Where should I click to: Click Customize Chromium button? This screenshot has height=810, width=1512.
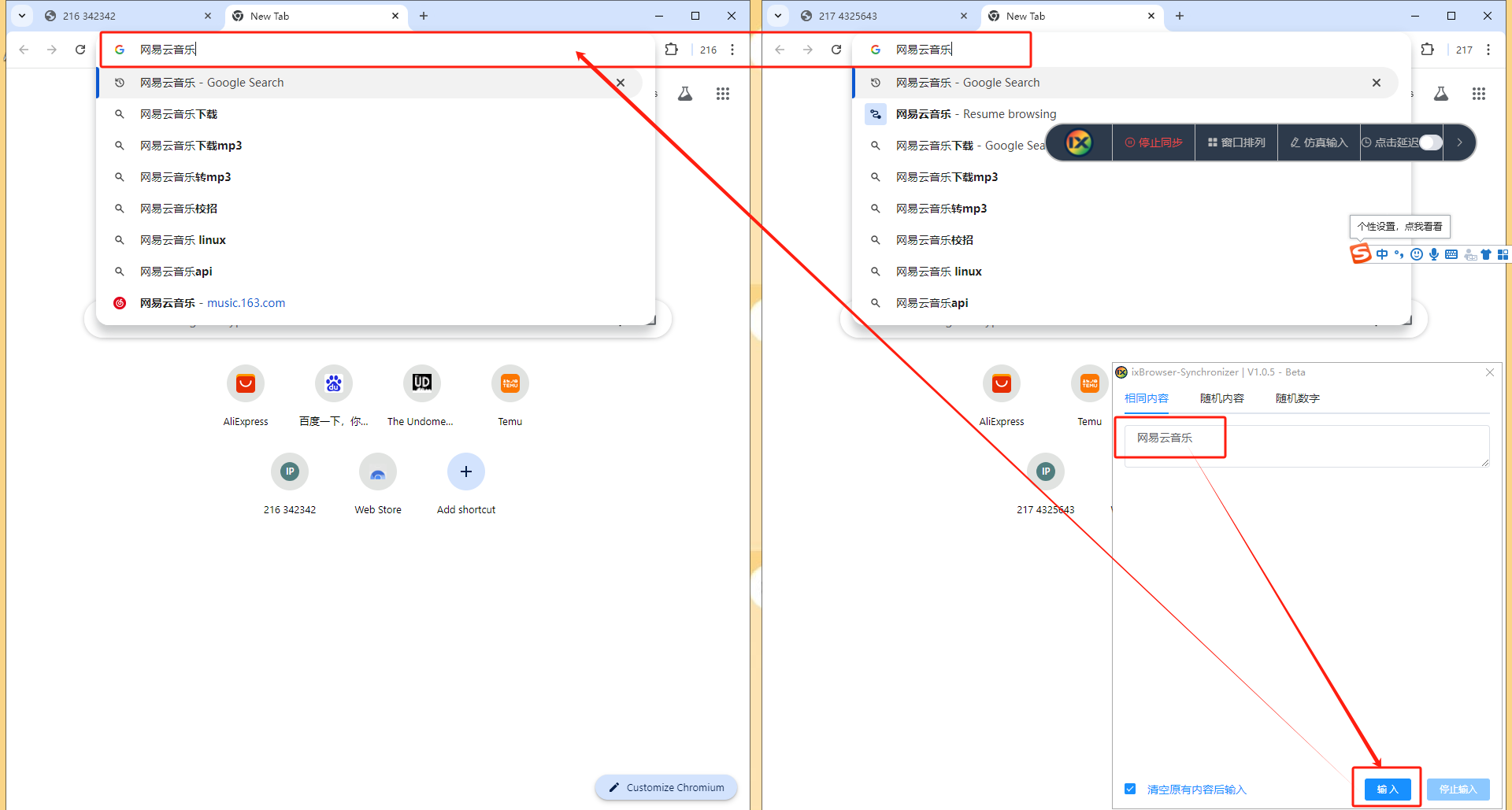pos(666,787)
